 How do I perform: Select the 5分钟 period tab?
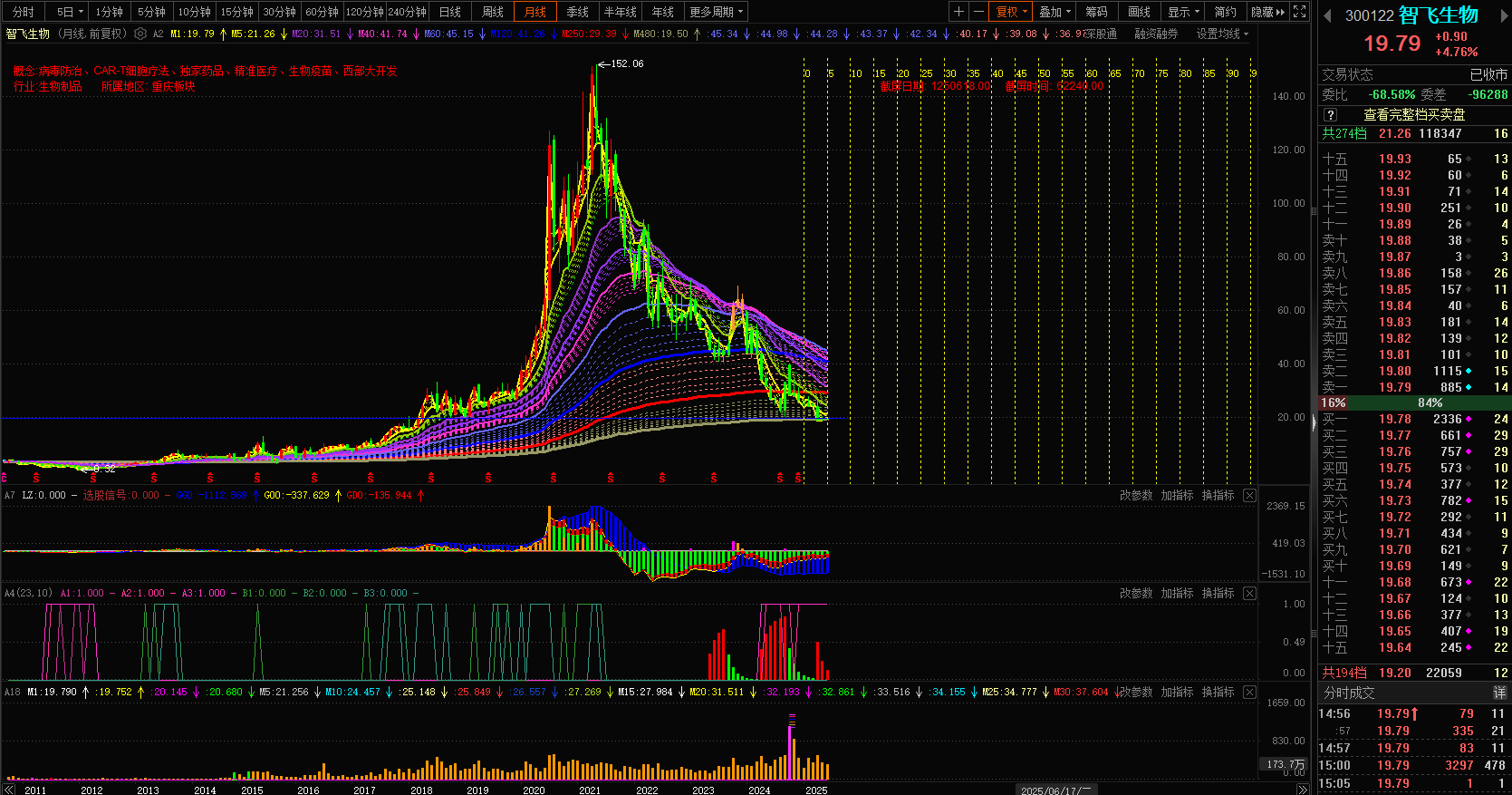(151, 12)
